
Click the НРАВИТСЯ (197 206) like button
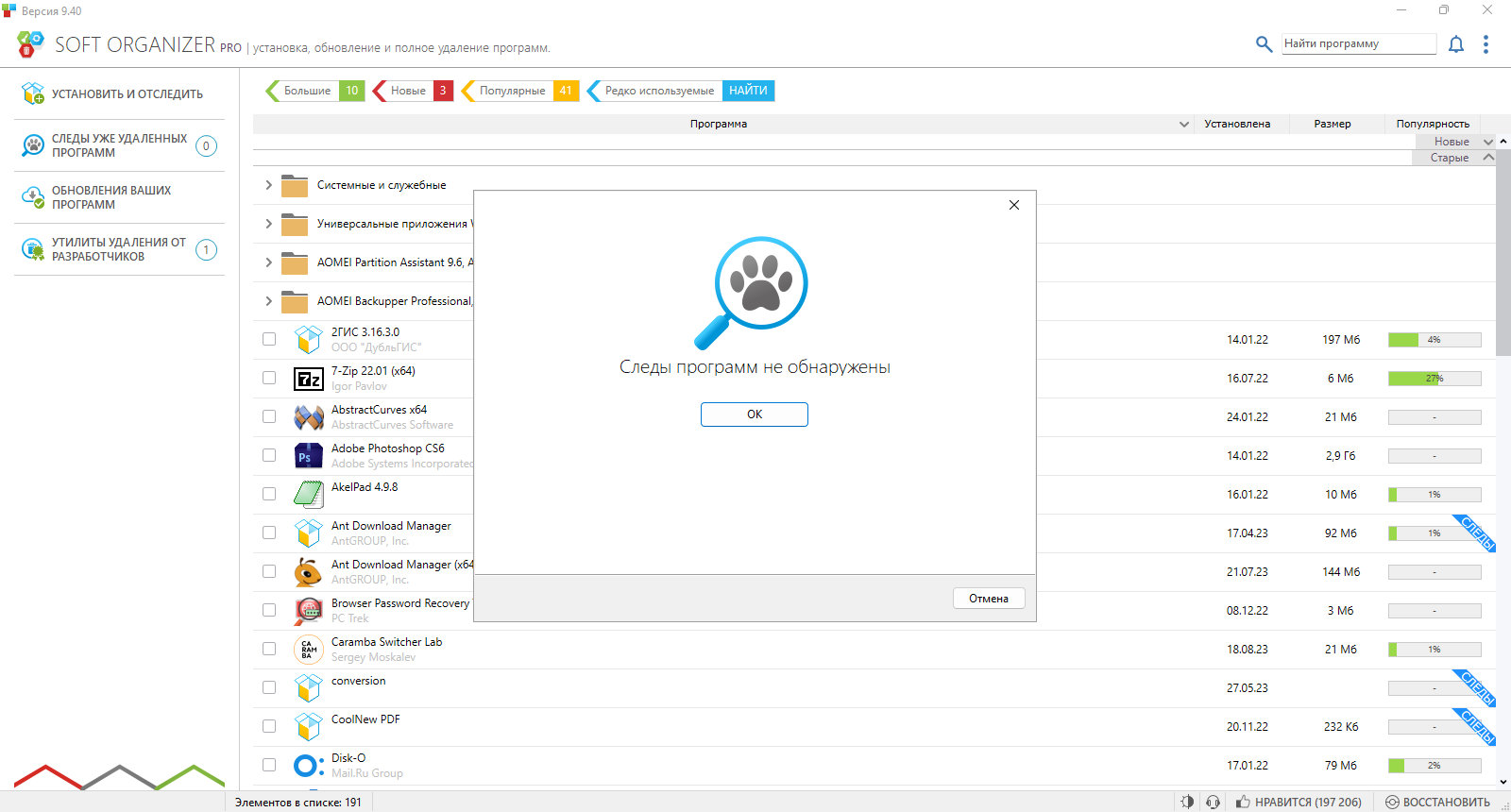click(1299, 802)
